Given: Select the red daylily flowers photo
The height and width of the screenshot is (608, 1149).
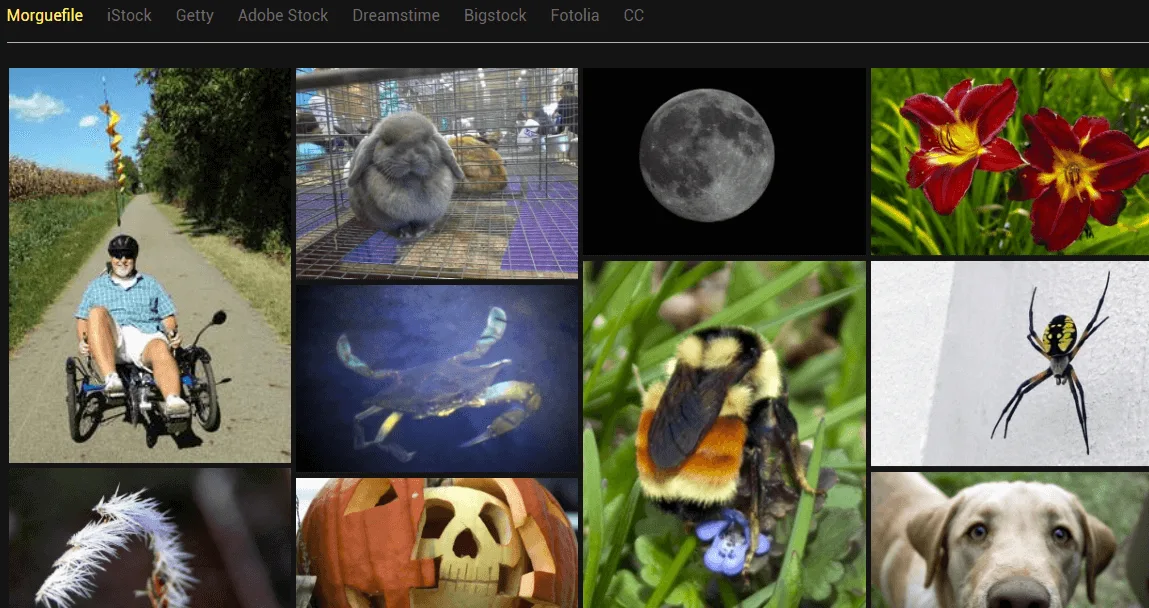Looking at the screenshot, I should pyautogui.click(x=1009, y=161).
